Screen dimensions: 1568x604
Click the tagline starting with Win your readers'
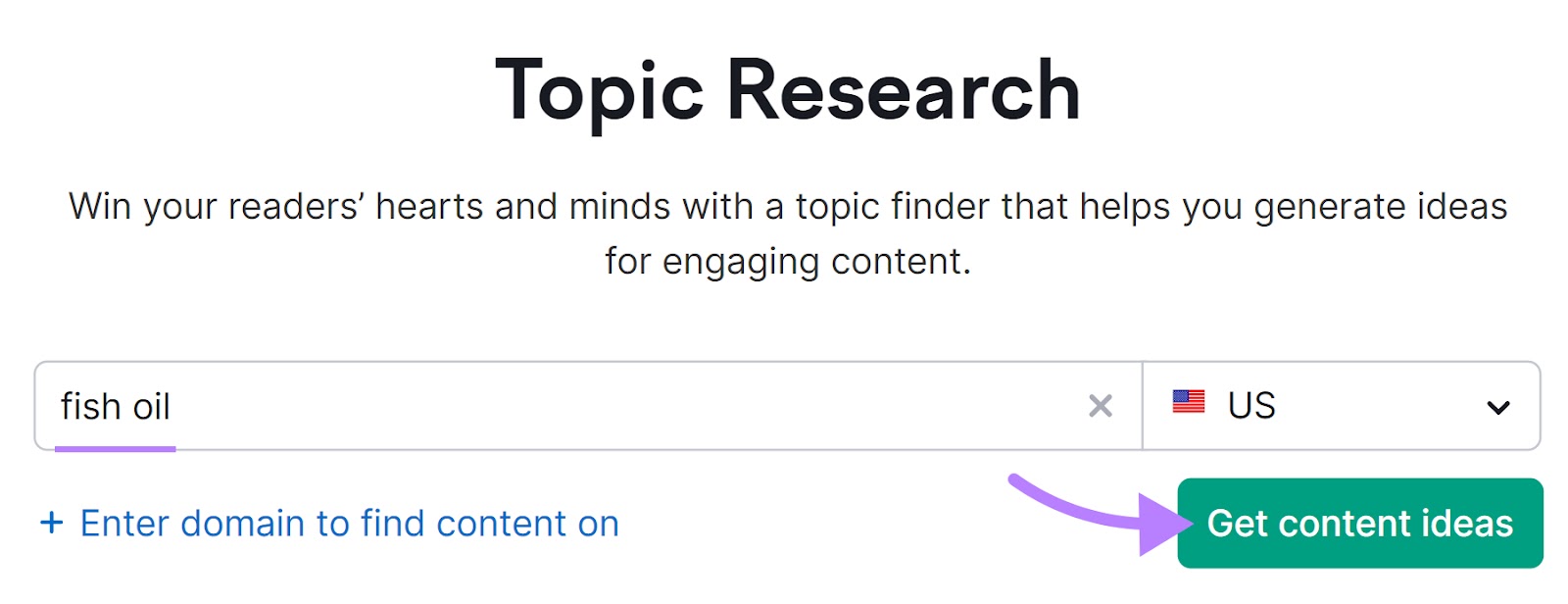pos(787,207)
